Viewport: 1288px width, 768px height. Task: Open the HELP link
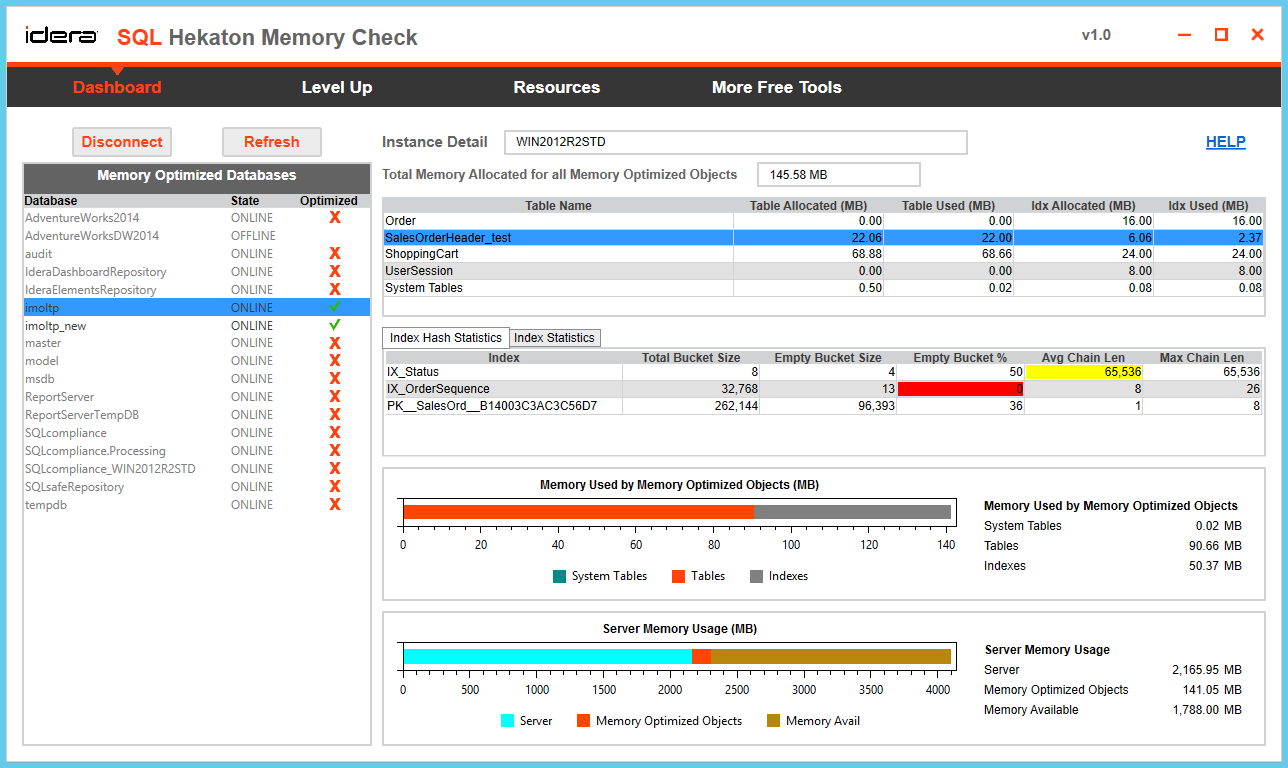tap(1225, 141)
